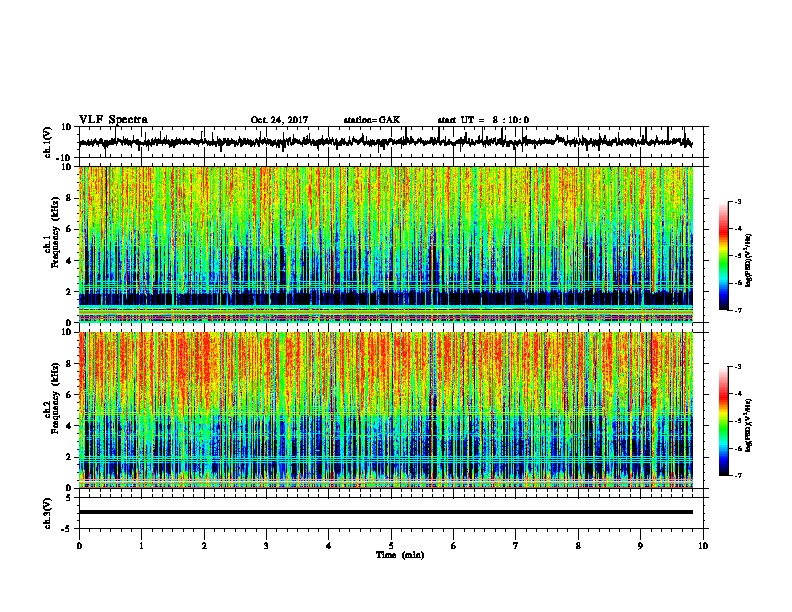Select the date text 'Oct. 24, 2017'
Viewport: 792px width, 612px height.
(279, 120)
